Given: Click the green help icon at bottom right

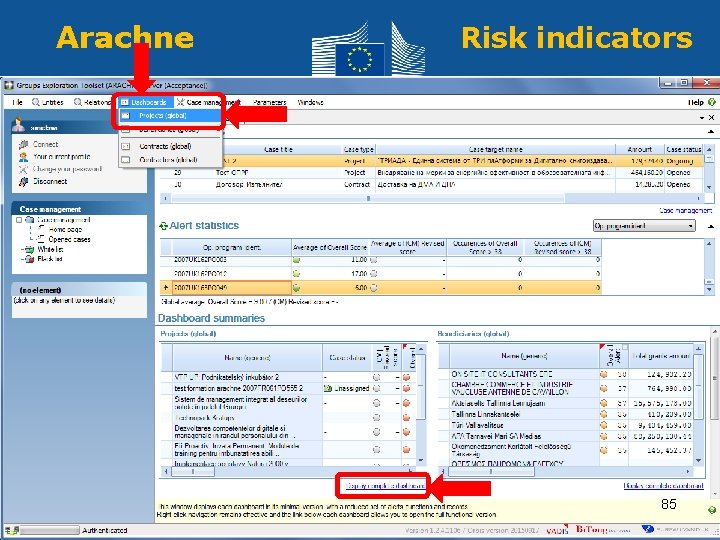Looking at the screenshot, I should (712, 510).
